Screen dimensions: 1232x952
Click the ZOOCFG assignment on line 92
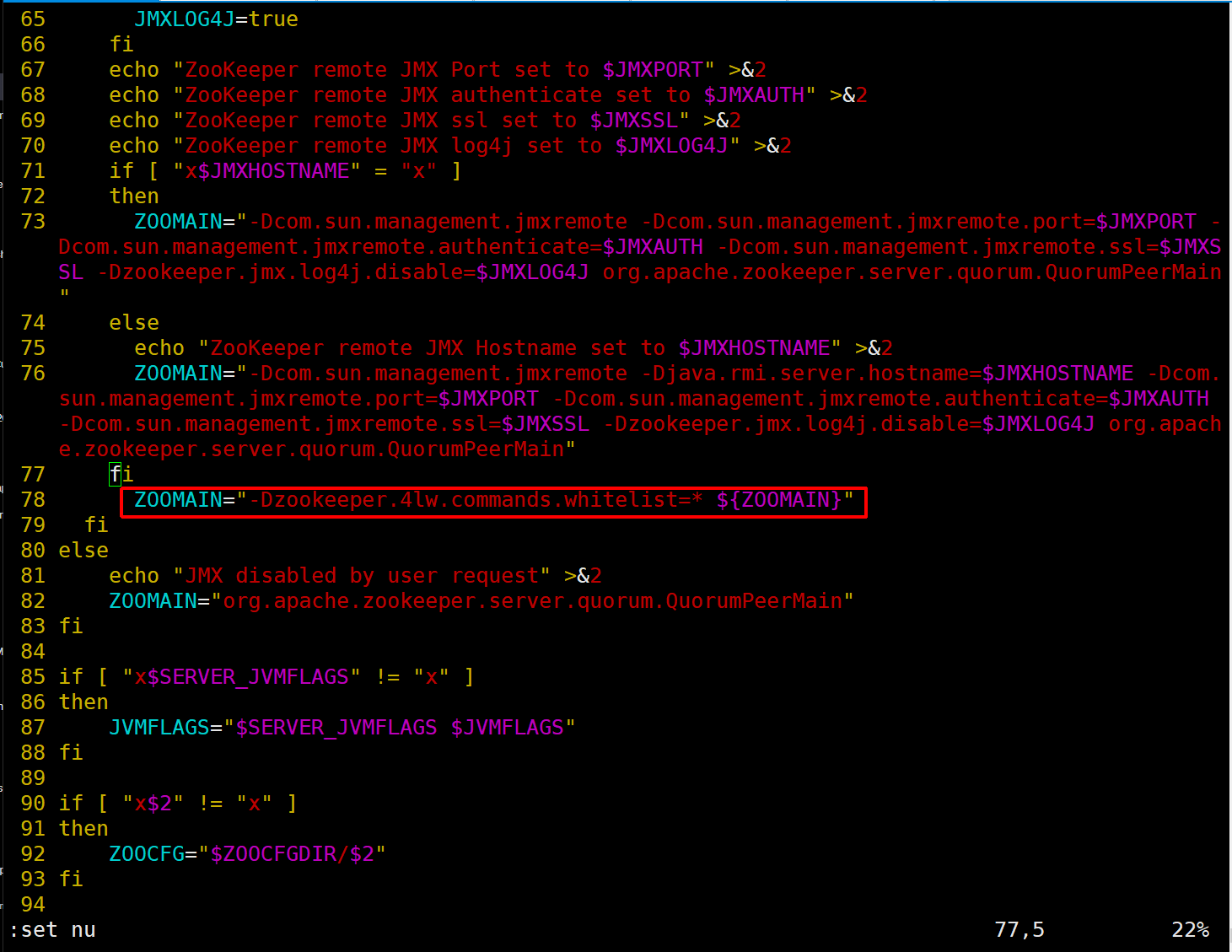point(147,854)
